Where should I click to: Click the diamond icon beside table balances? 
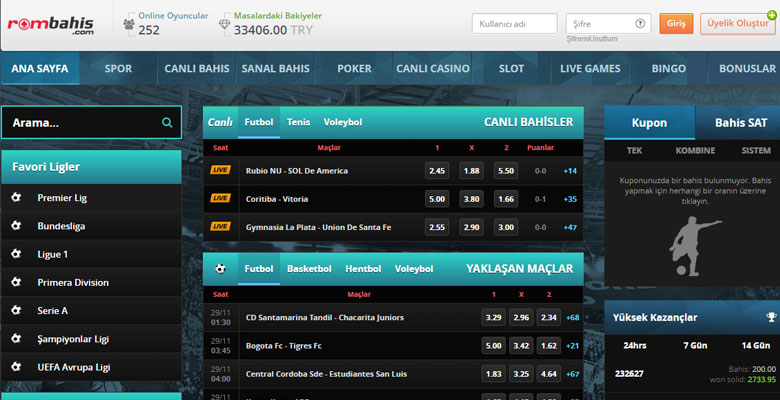224,24
